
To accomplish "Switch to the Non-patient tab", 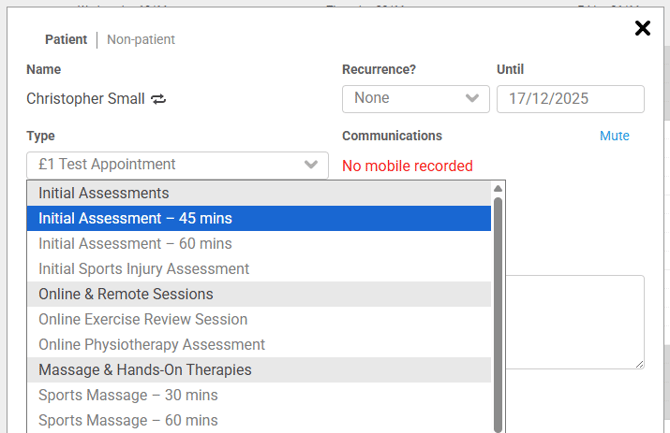I will (141, 40).
